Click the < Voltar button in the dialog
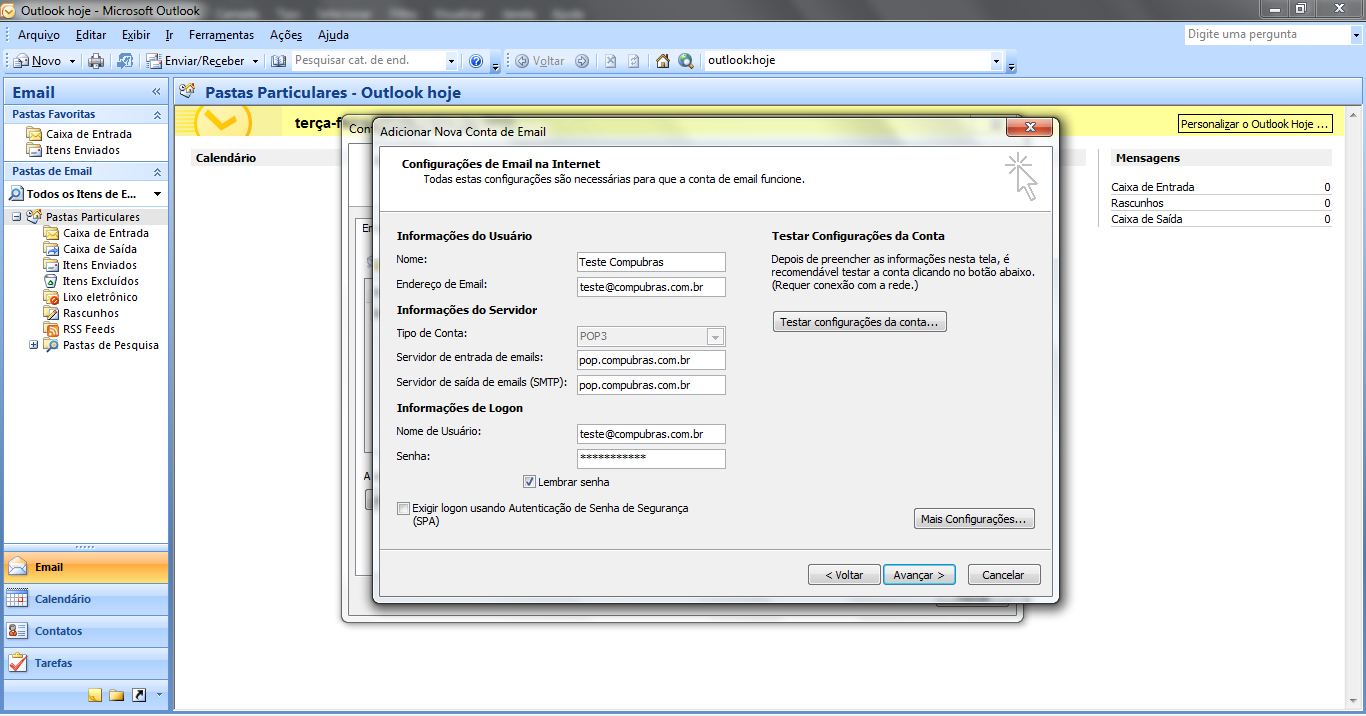 pos(844,575)
